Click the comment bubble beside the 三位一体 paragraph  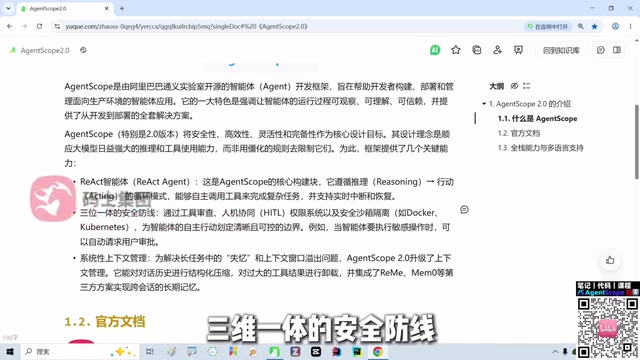click(464, 210)
